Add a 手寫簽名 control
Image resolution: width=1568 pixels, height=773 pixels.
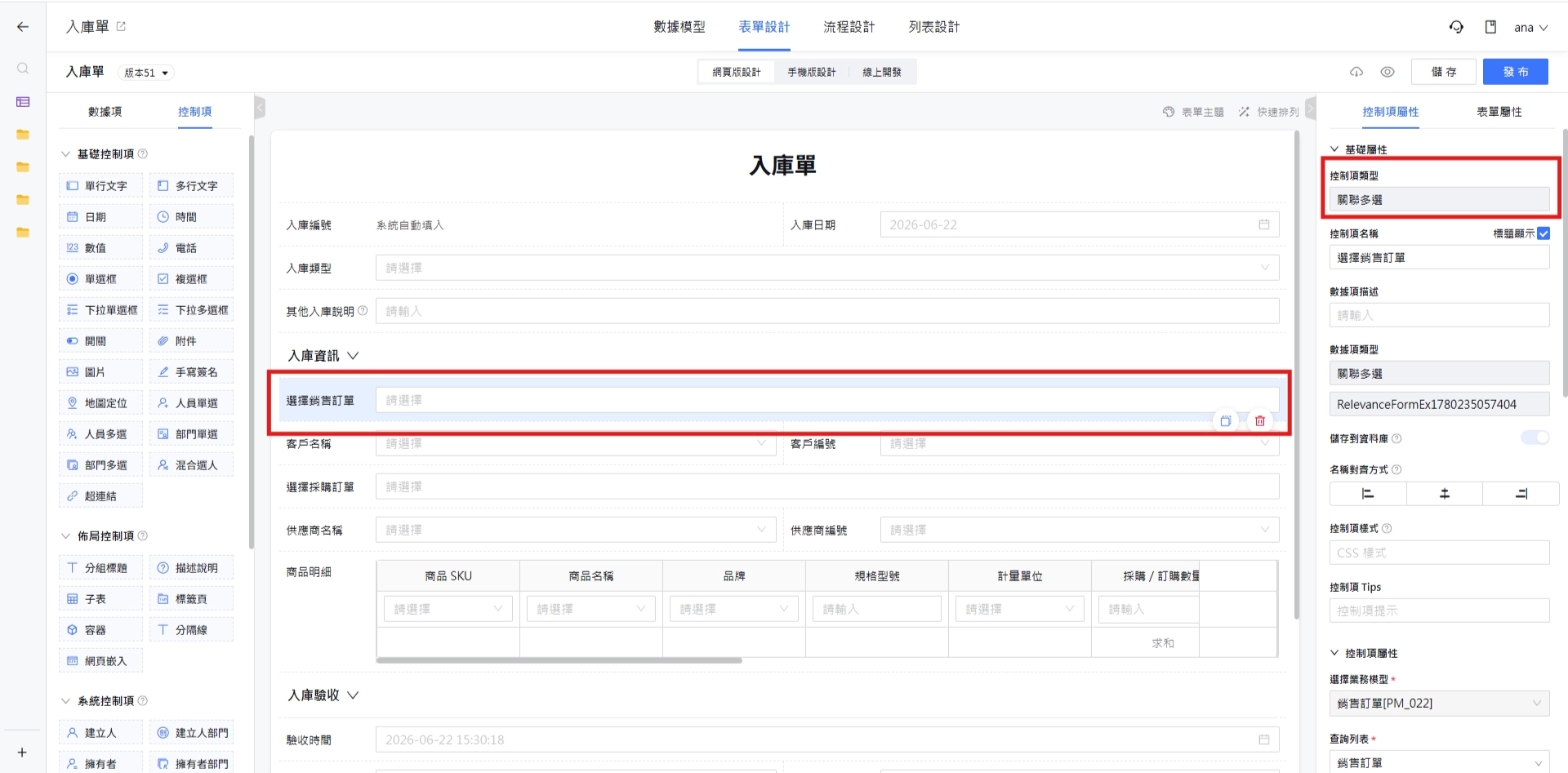[x=191, y=371]
